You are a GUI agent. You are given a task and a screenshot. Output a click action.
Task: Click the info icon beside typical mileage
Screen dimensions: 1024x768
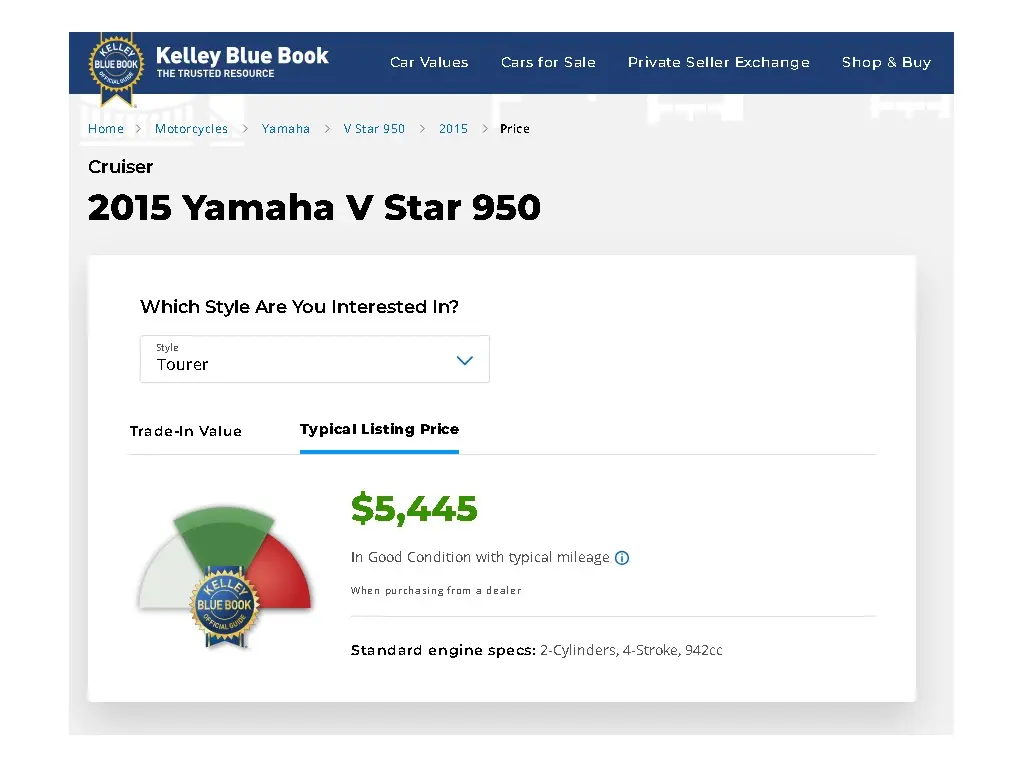(622, 558)
